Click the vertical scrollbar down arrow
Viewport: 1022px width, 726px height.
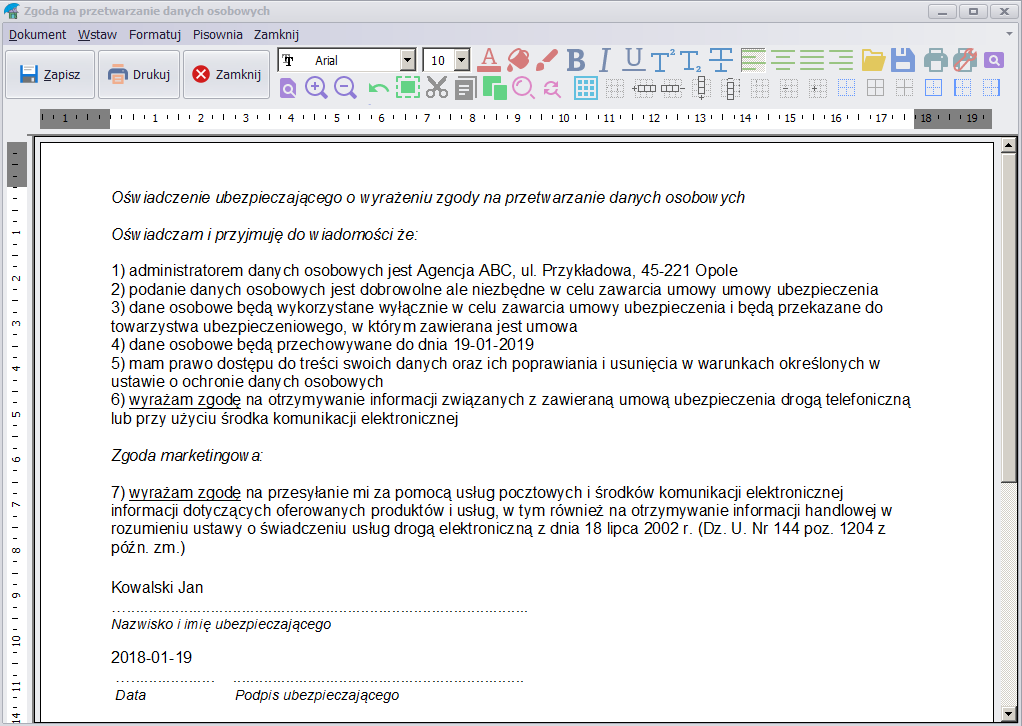point(1008,712)
